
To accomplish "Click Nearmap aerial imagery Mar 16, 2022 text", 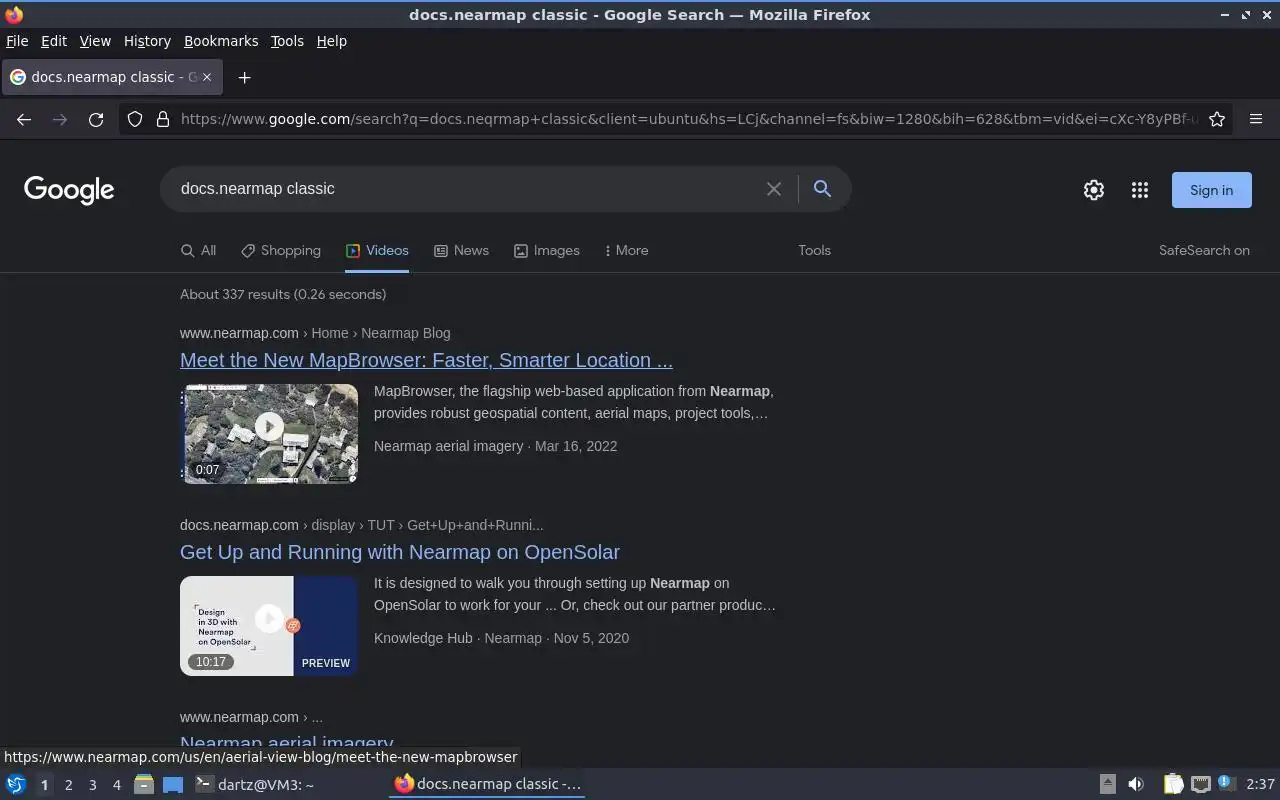I will tap(495, 446).
